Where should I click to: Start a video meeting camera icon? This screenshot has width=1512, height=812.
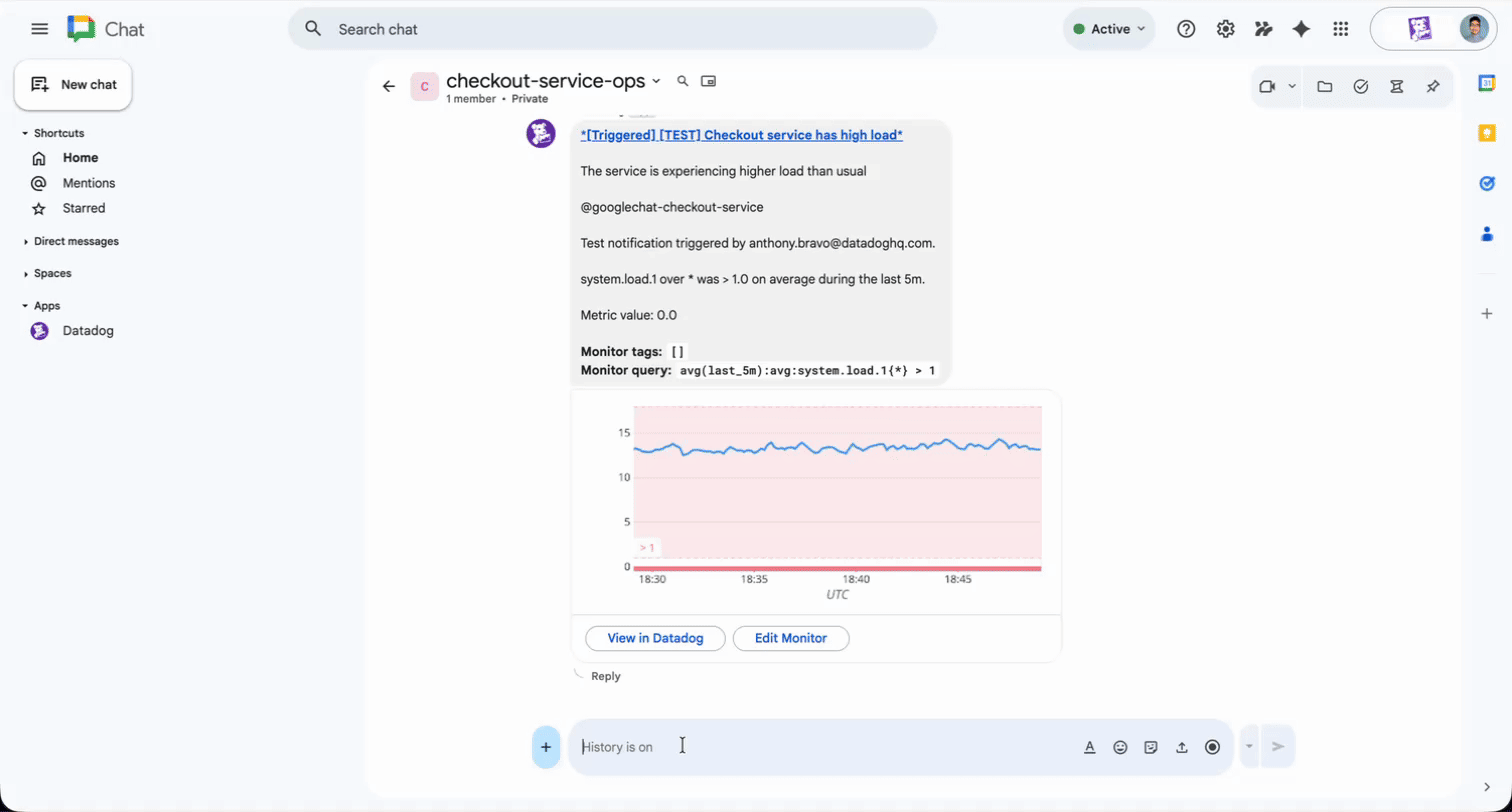(x=1267, y=87)
